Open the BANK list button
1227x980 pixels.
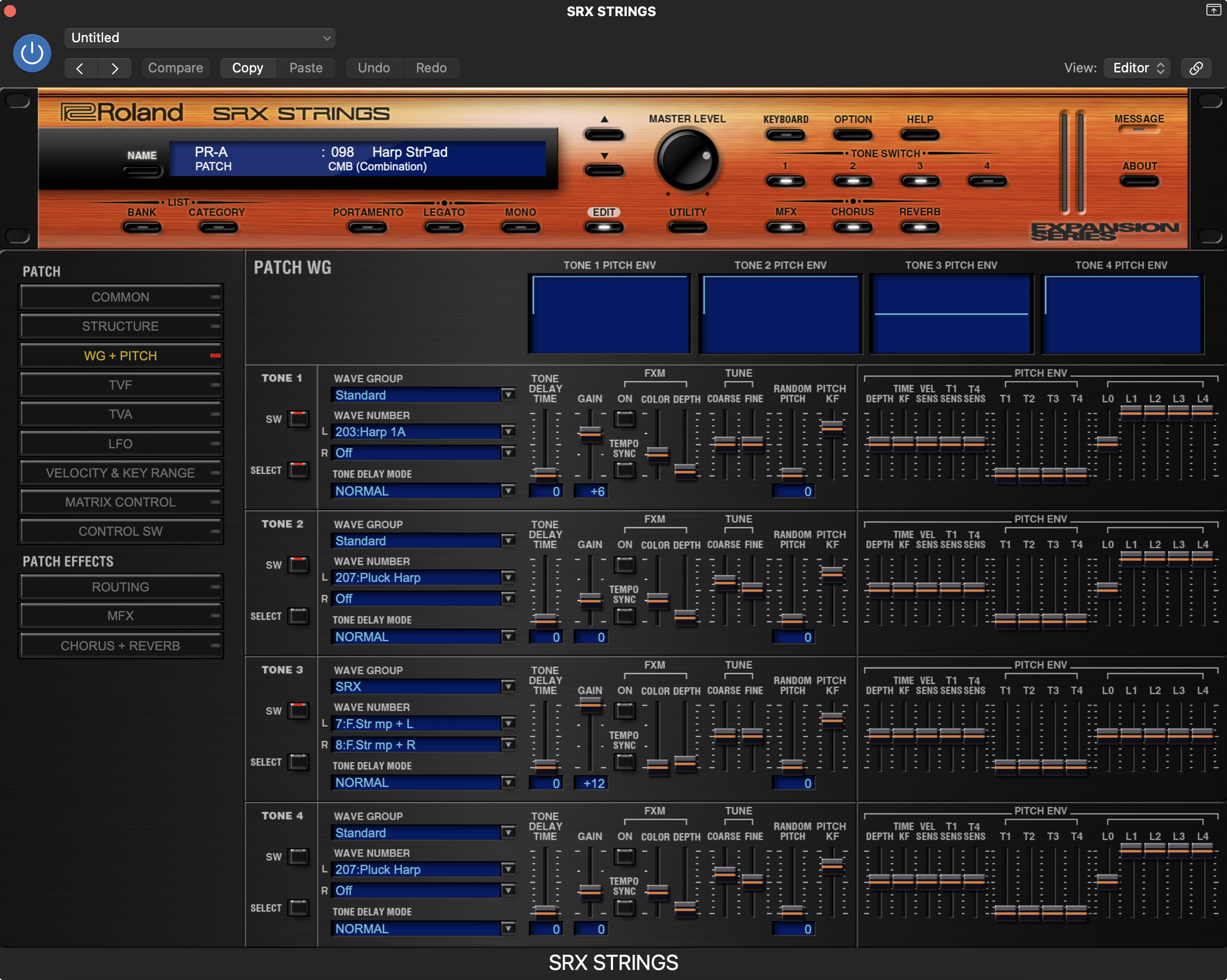point(142,228)
